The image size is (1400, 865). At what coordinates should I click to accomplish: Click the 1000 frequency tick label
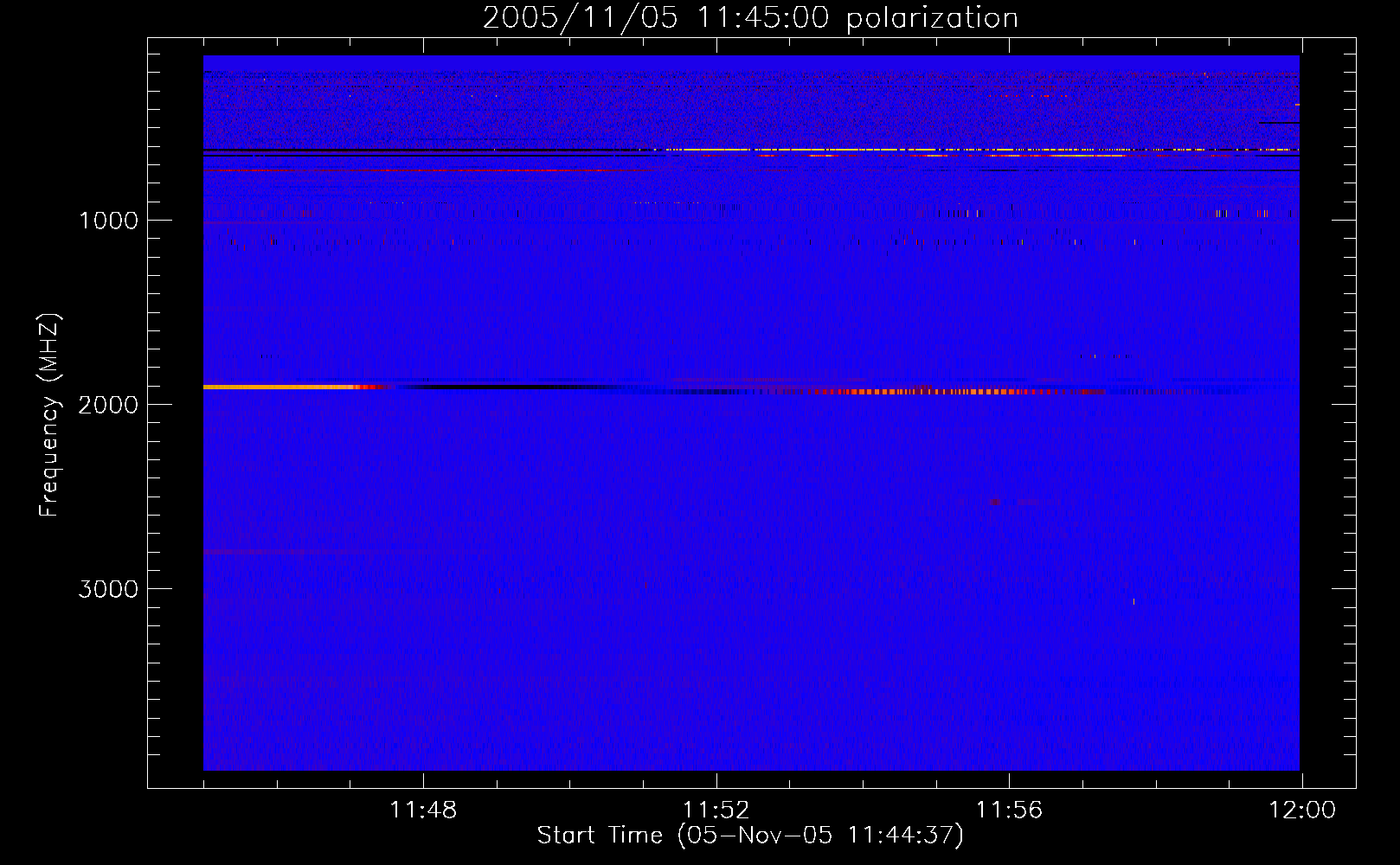(108, 221)
